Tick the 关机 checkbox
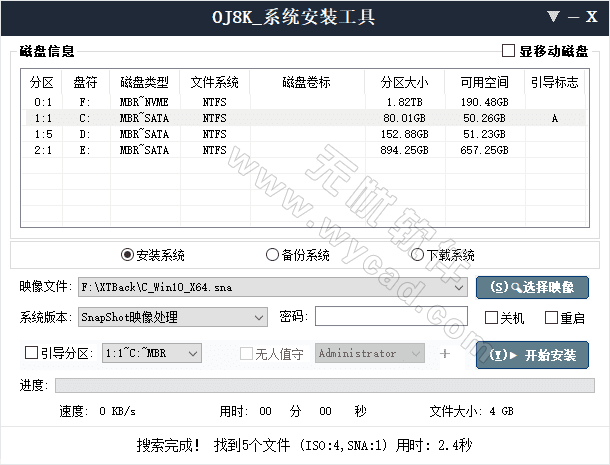The width and height of the screenshot is (610, 465). [491, 318]
